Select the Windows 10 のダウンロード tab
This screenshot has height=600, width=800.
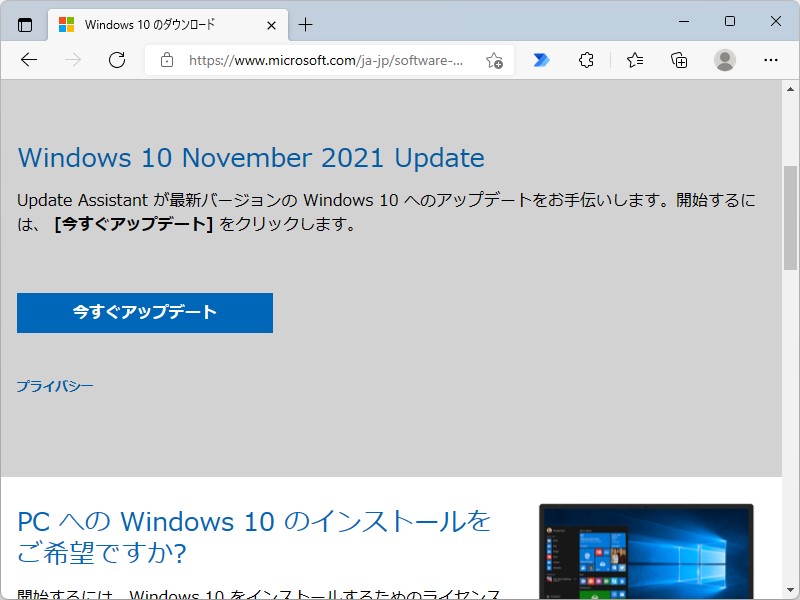(168, 24)
